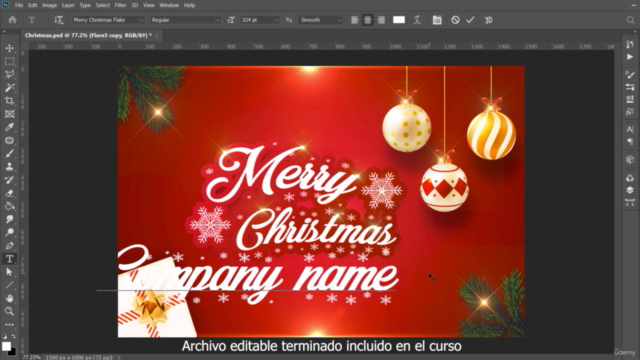Toggle the Character and Paragraph panels

[x=437, y=20]
